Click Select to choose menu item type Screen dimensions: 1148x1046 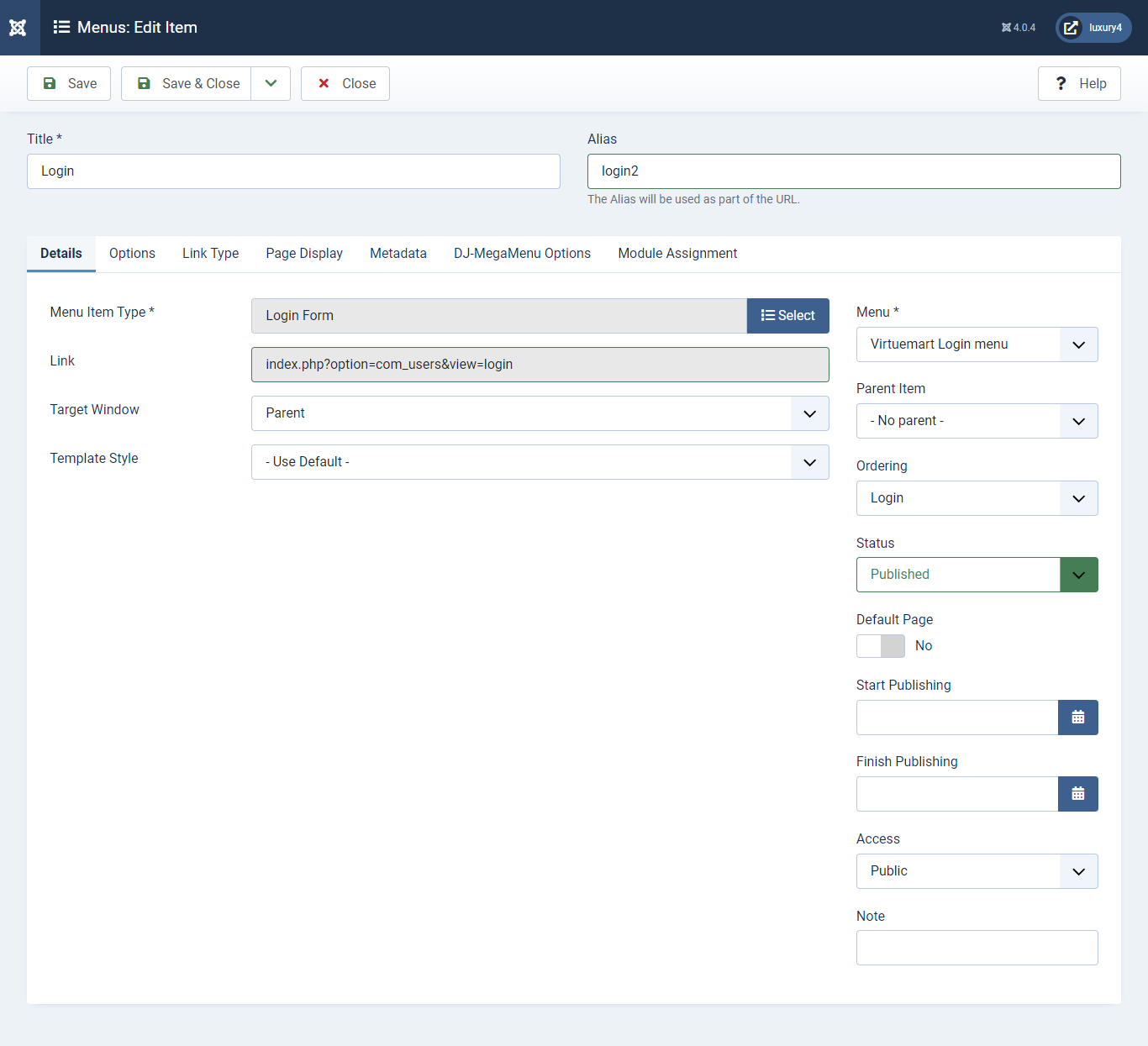pyautogui.click(x=787, y=316)
